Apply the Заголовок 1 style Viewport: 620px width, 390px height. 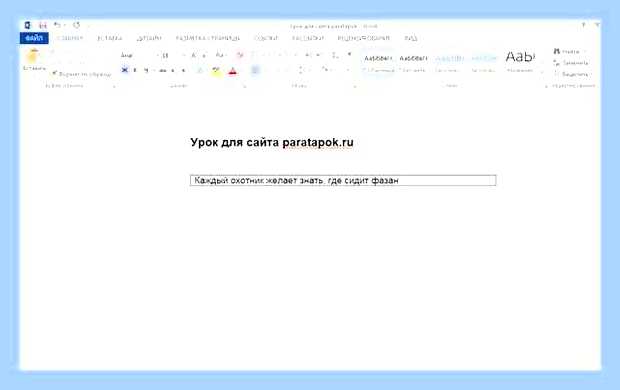[x=449, y=63]
